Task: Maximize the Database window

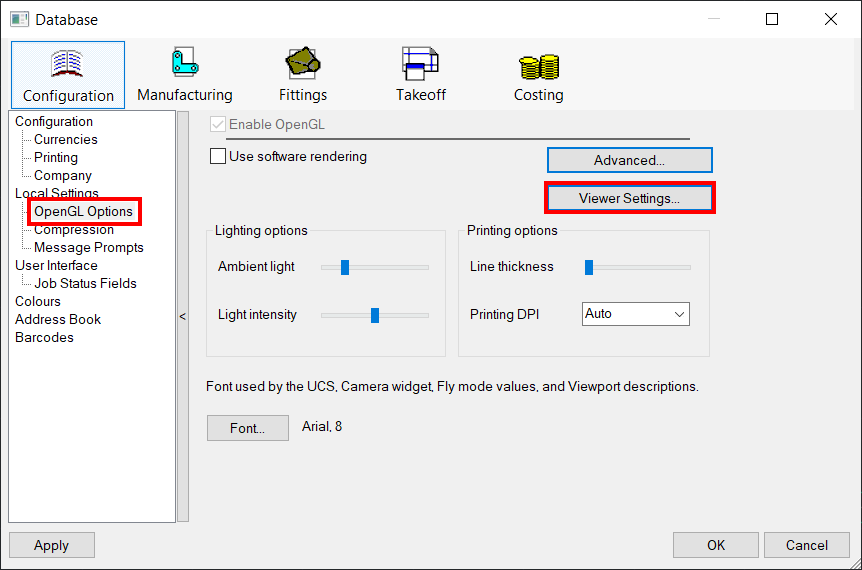Action: tap(772, 19)
